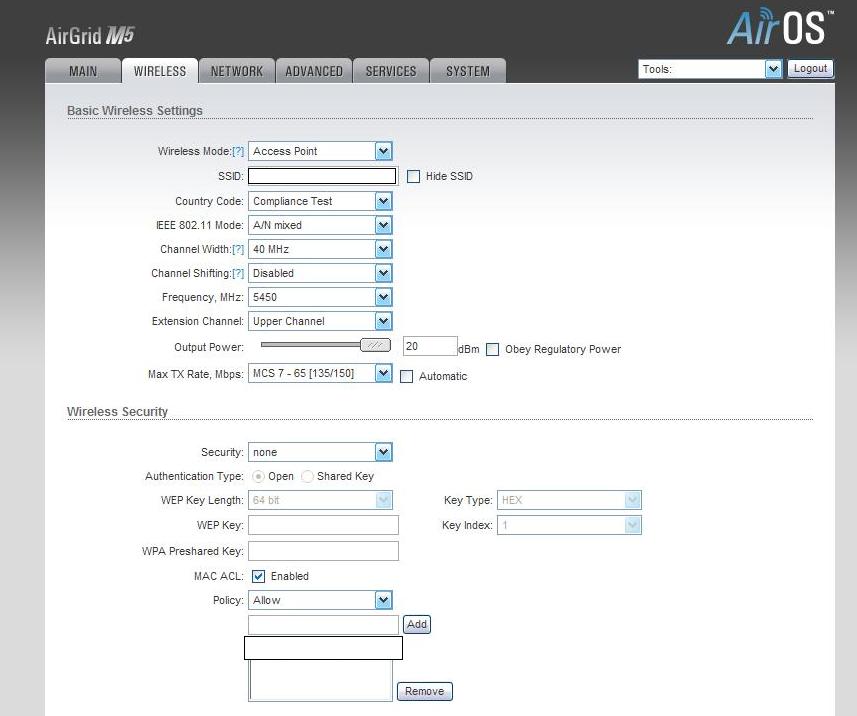Click the Logout button

pyautogui.click(x=810, y=69)
